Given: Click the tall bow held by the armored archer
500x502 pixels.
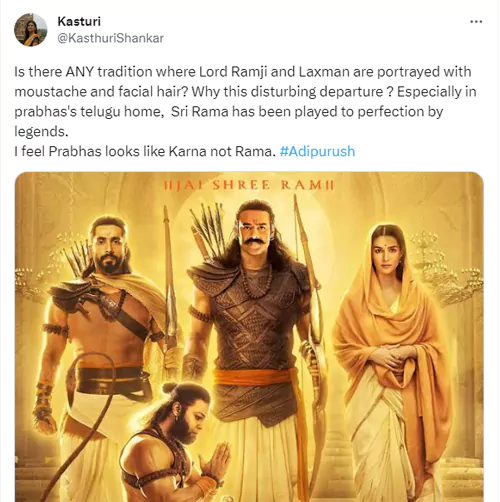Looking at the screenshot, I should [x=308, y=333].
